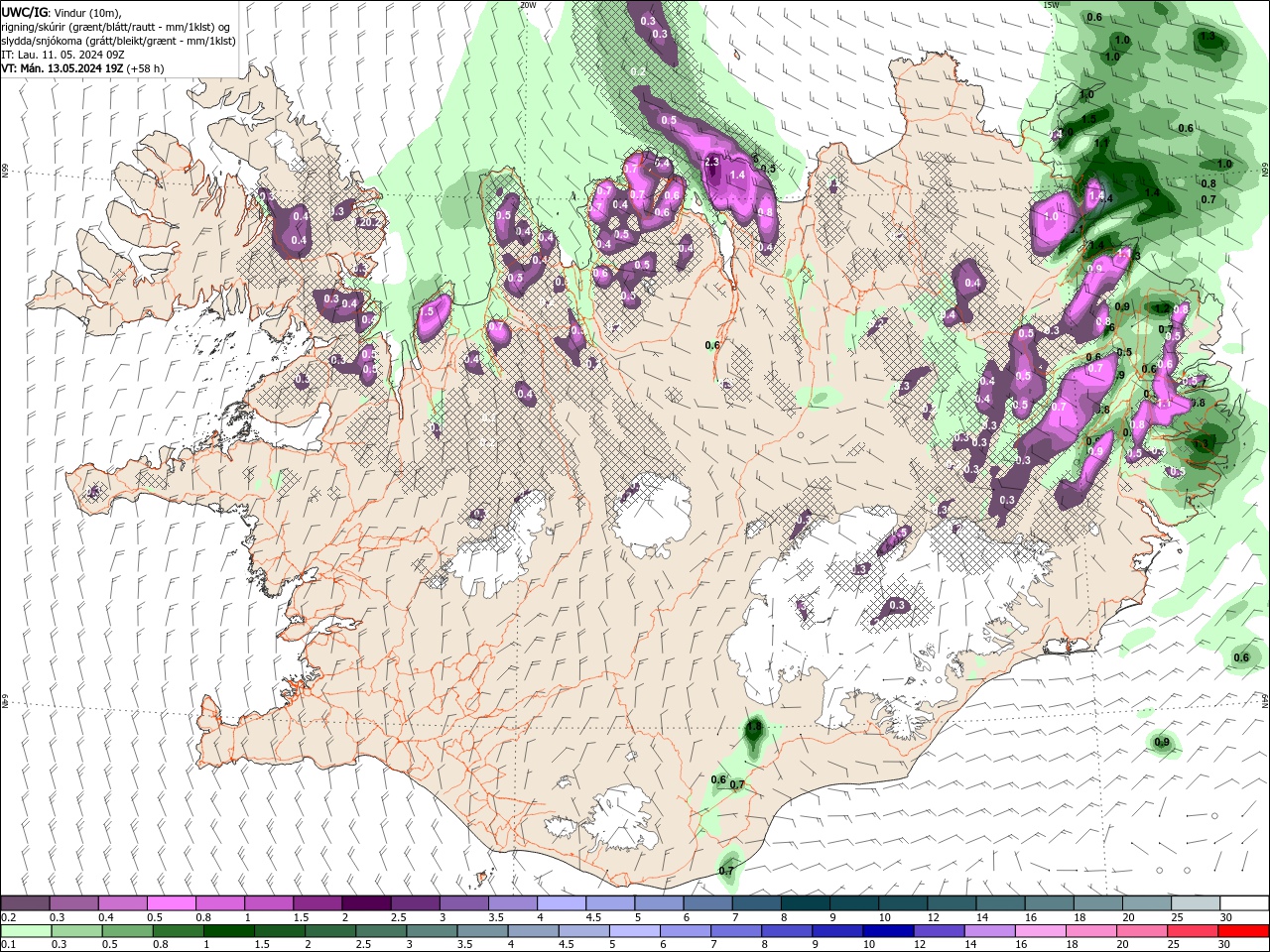Viewport: 1270px width, 952px height.
Task: Pick the magenta 1–1.5 snow legend swatch
Action: click(x=268, y=903)
